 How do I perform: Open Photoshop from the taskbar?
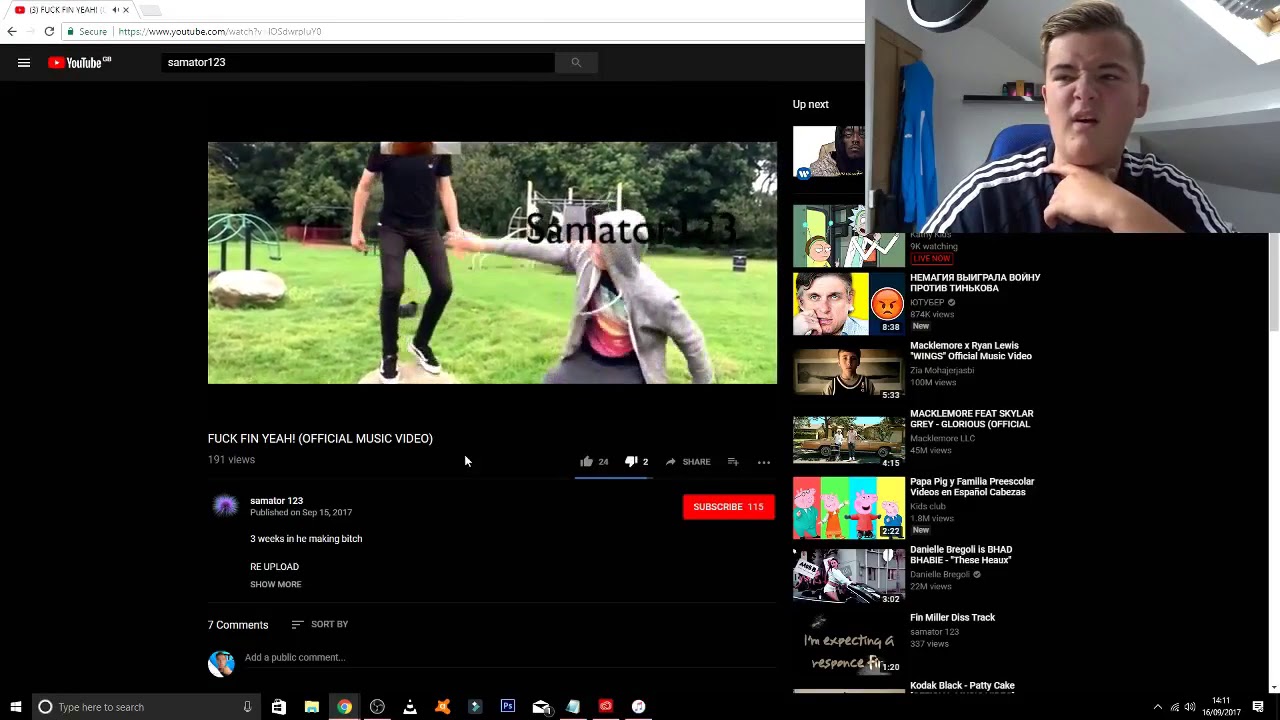coord(508,707)
